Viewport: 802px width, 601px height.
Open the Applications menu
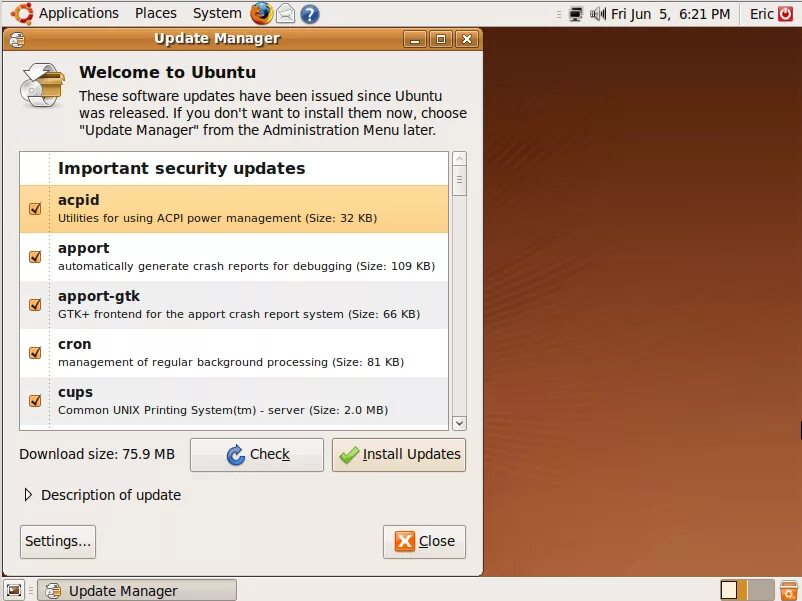click(79, 13)
